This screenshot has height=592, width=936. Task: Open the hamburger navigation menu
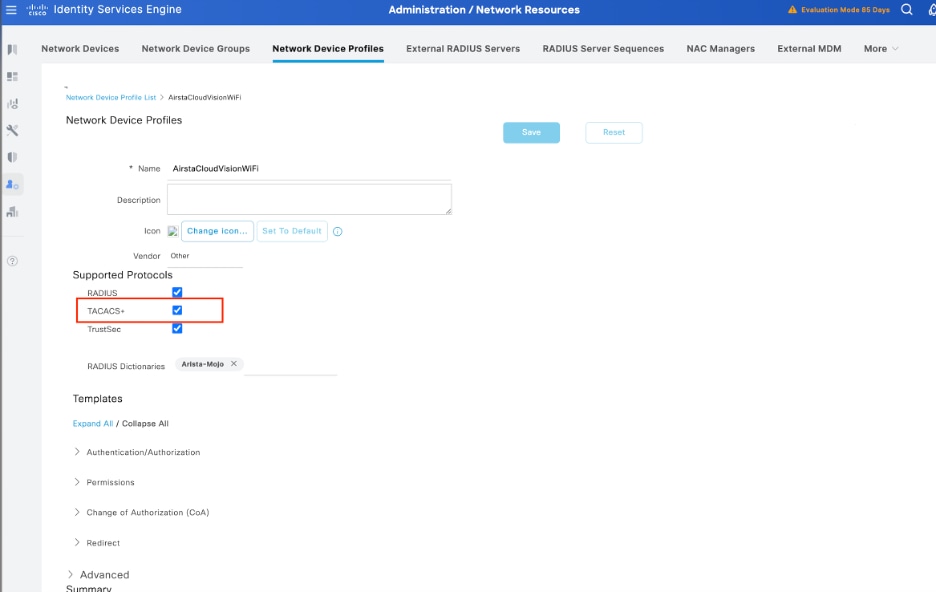point(11,10)
